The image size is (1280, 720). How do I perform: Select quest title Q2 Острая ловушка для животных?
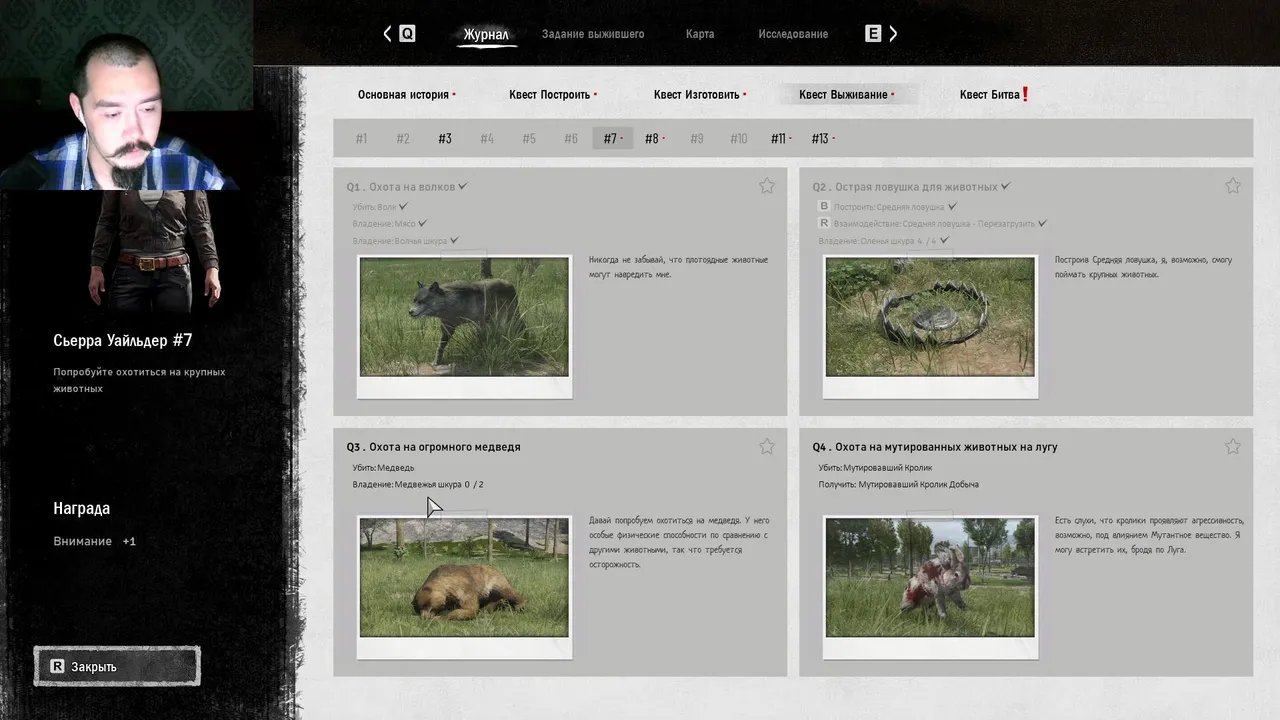click(x=905, y=187)
